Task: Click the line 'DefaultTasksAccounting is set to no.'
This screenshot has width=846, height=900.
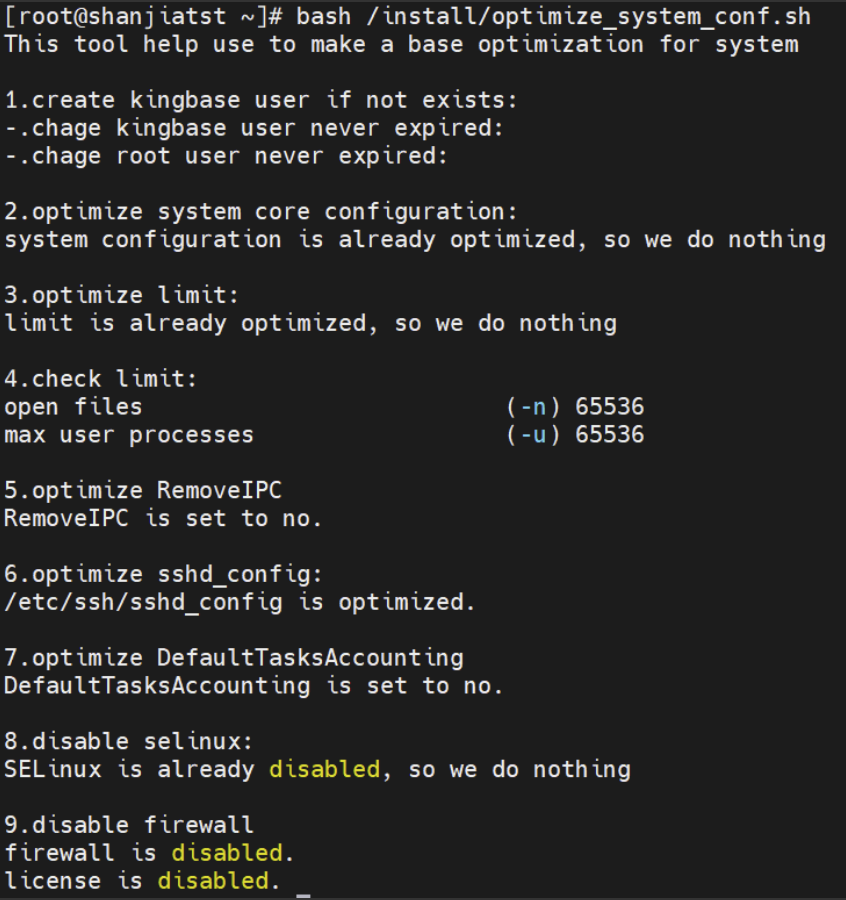Action: (254, 685)
